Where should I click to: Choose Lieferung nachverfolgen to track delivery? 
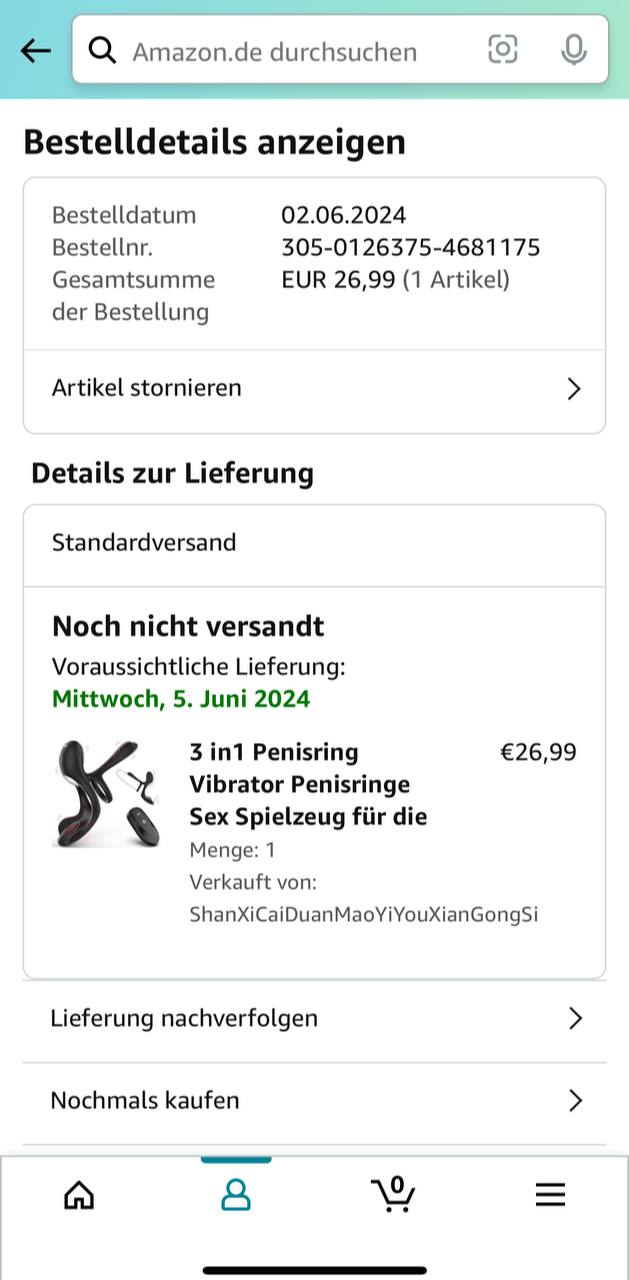pyautogui.click(x=184, y=1018)
